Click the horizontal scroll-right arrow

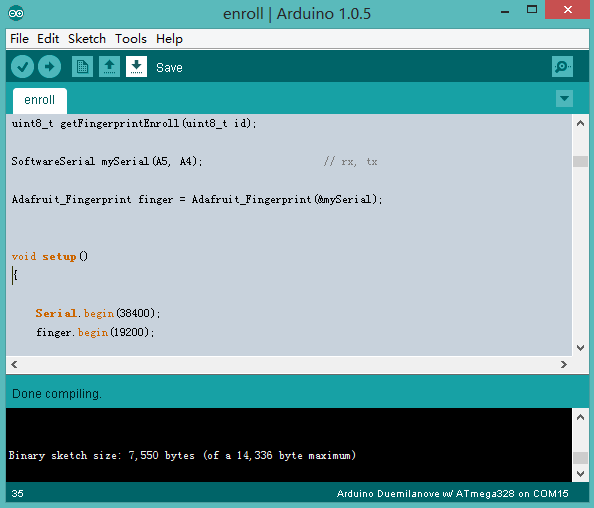[x=564, y=364]
